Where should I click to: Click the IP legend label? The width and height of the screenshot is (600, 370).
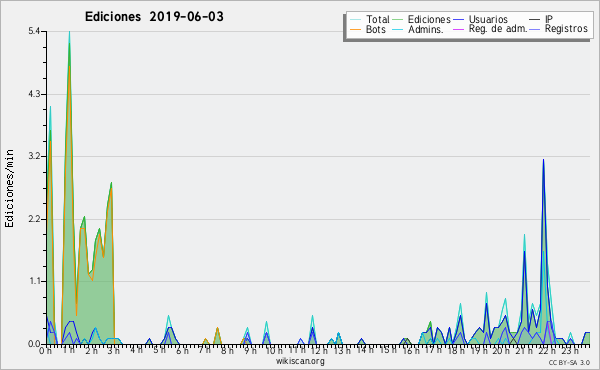(x=549, y=19)
